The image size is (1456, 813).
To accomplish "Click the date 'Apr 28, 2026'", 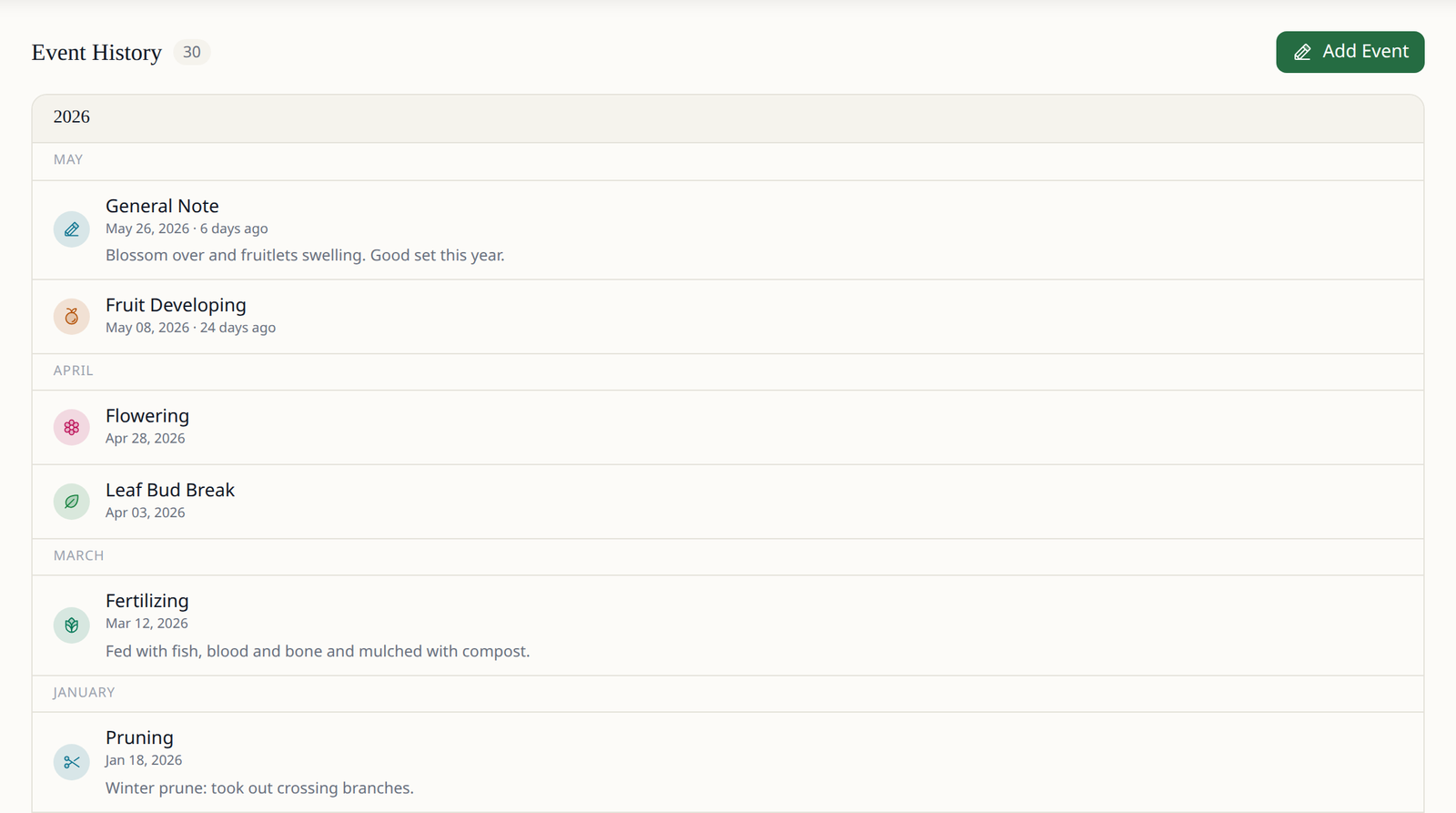I will [x=146, y=438].
